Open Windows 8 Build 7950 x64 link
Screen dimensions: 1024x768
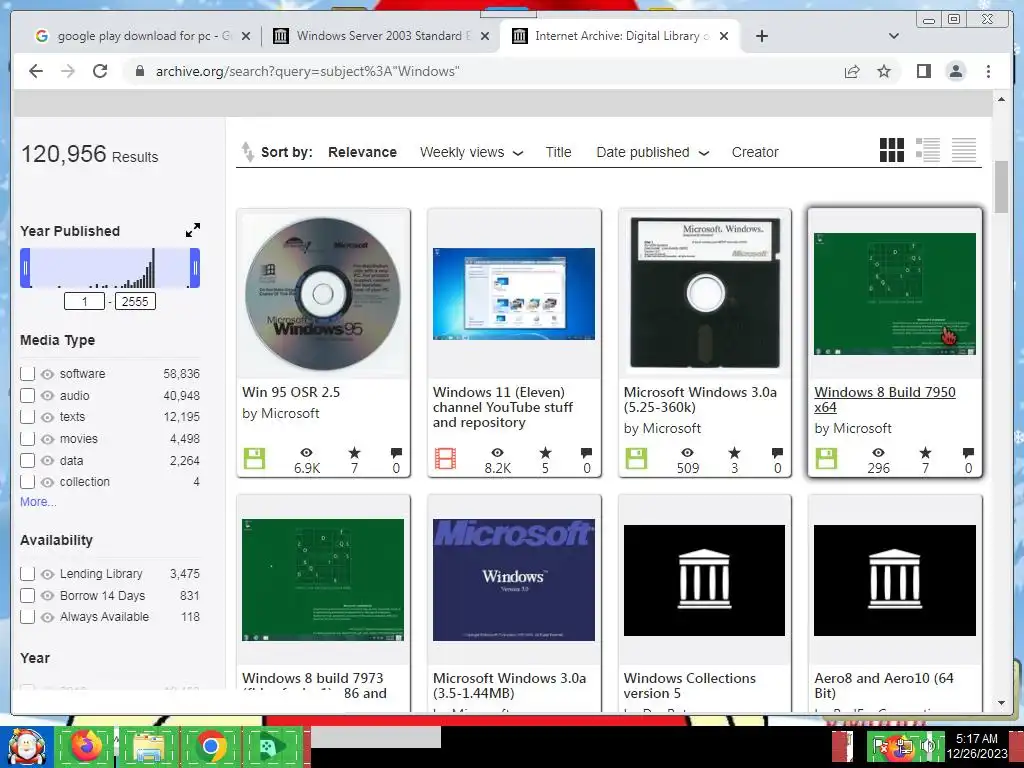(884, 400)
